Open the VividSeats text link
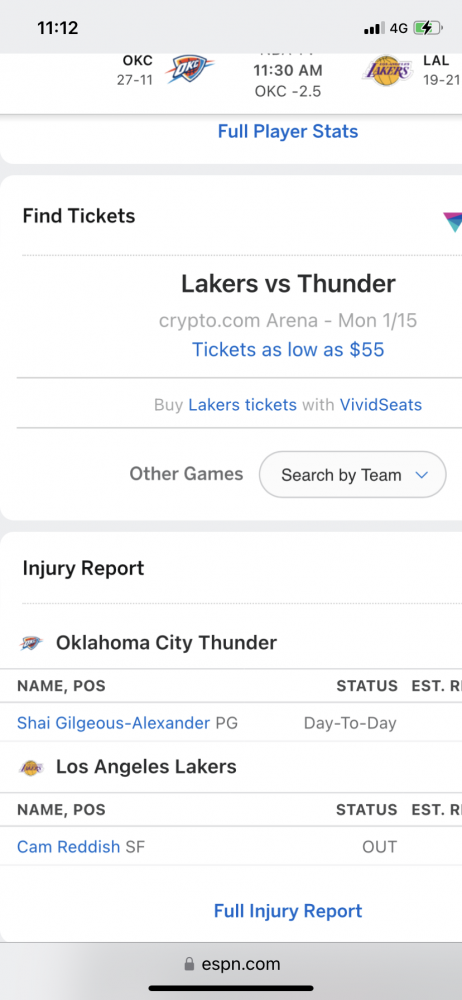The height and width of the screenshot is (1000, 462). click(381, 405)
